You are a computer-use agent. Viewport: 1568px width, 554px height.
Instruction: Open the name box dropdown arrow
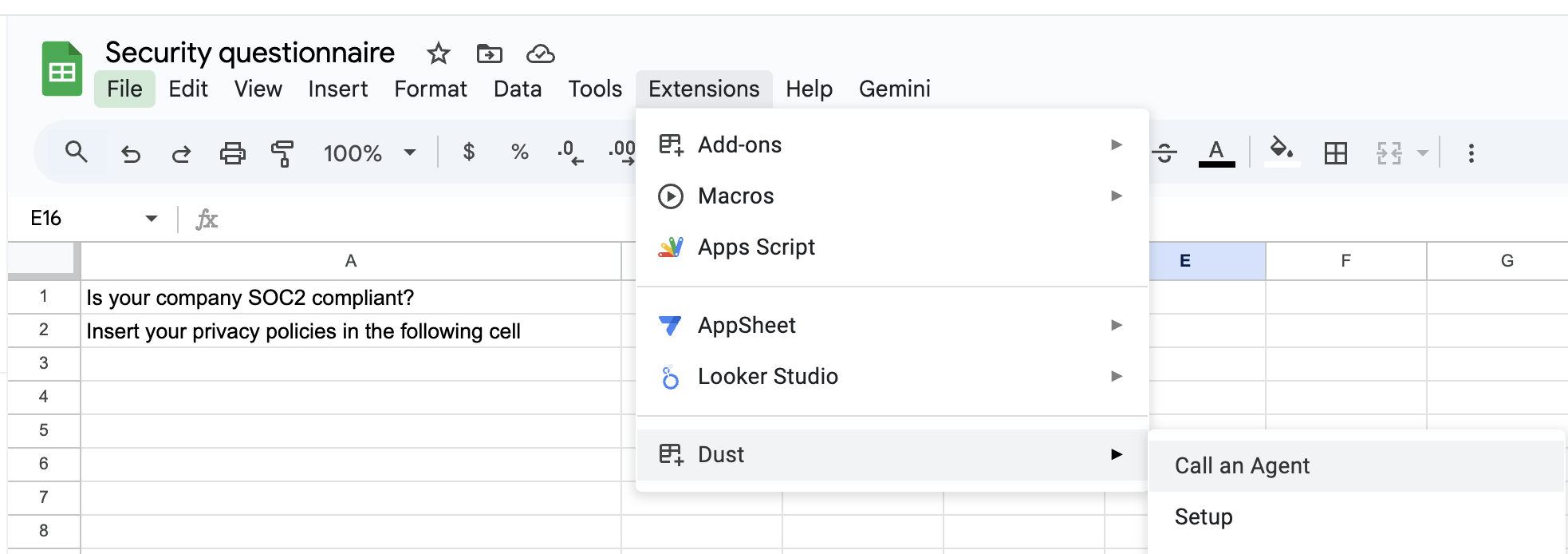152,218
